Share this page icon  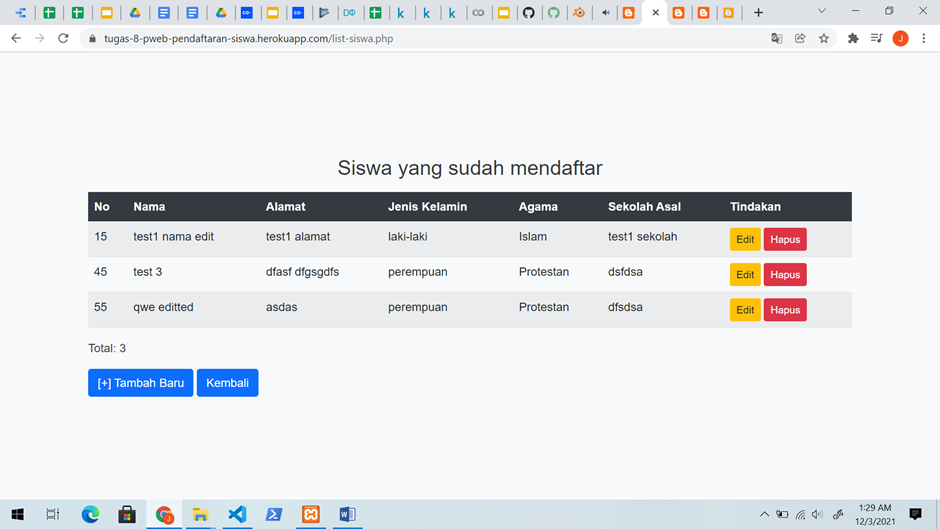(800, 38)
